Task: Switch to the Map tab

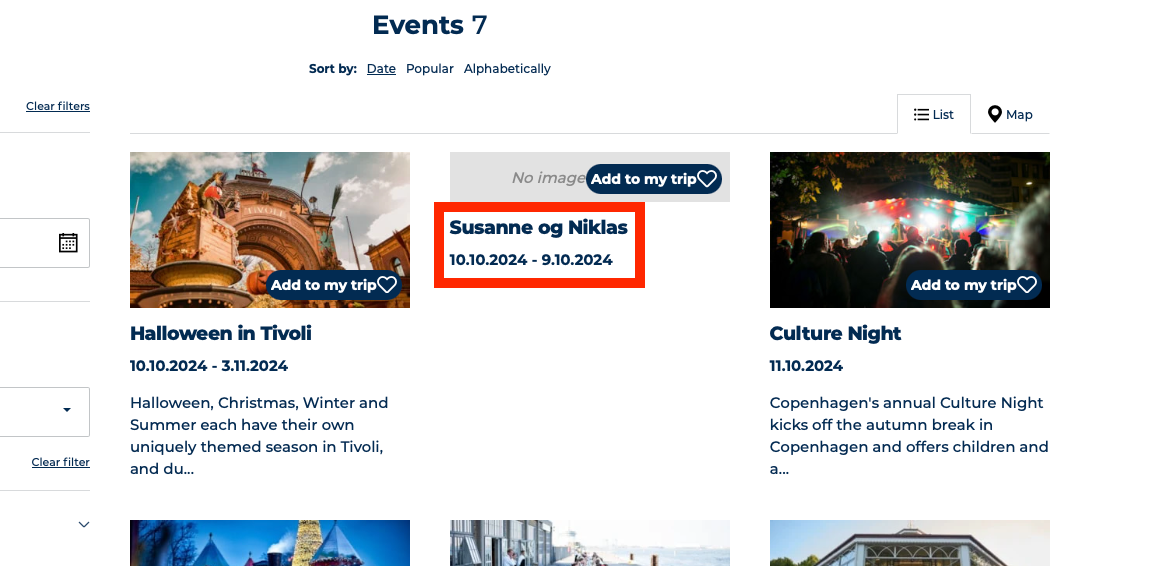Action: click(x=1010, y=114)
